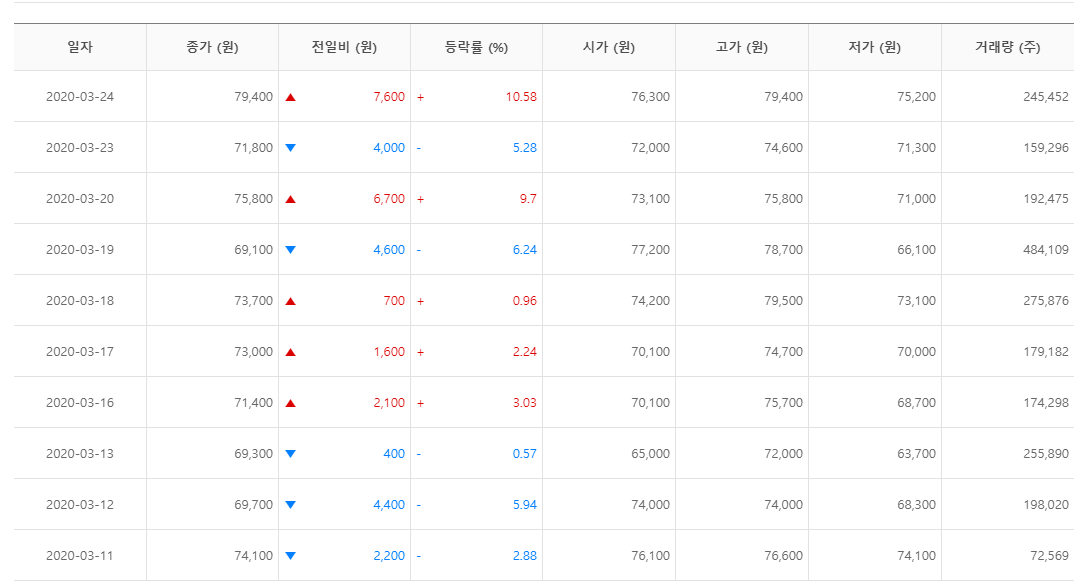Click the low price 68,300

[x=917, y=505]
